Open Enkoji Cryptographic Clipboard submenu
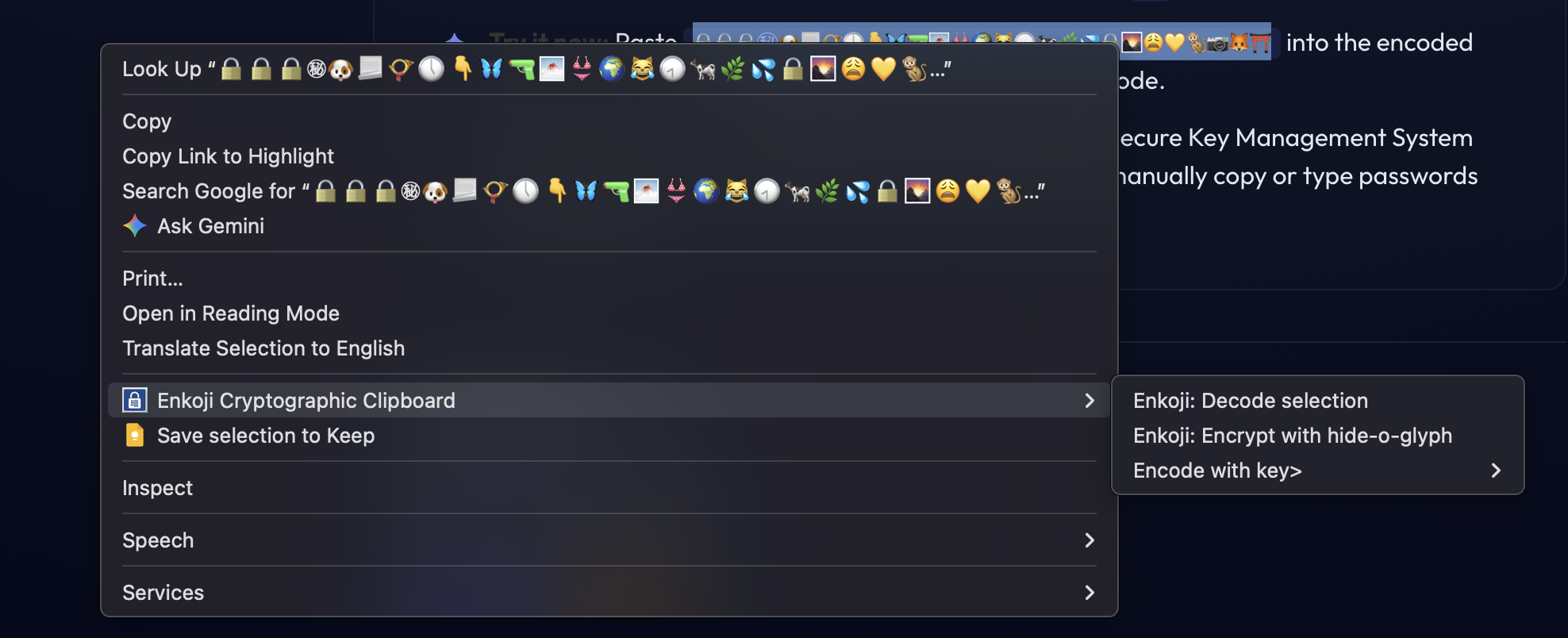This screenshot has height=638, width=1568. point(609,401)
